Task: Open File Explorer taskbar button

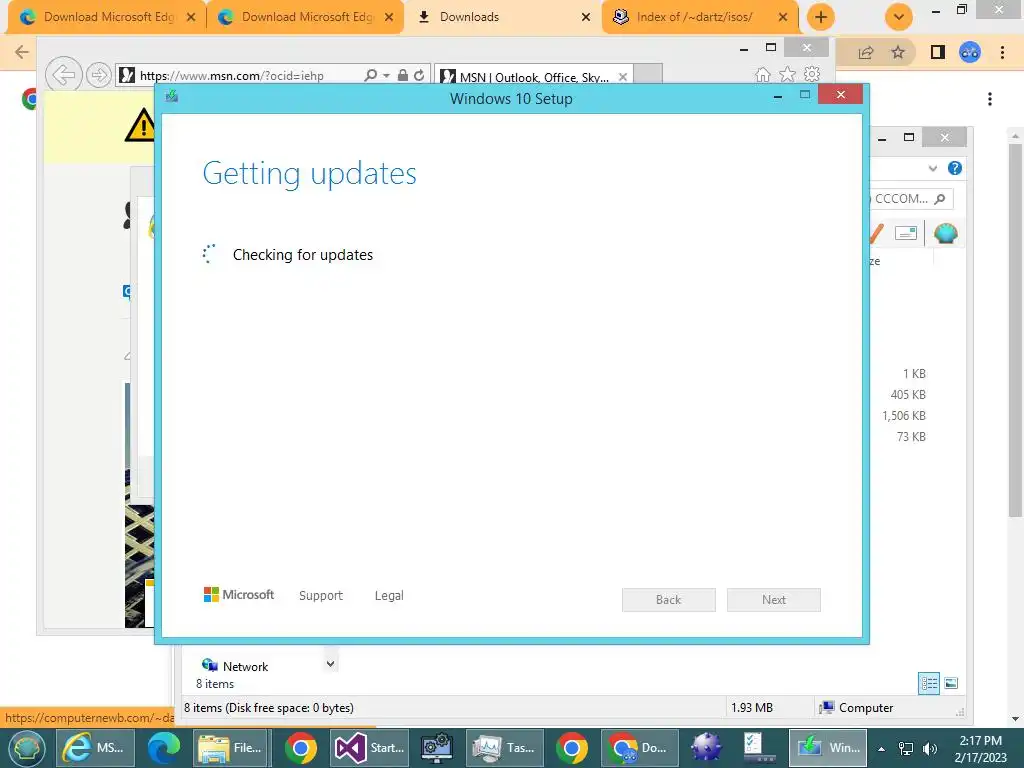Action: (232, 748)
